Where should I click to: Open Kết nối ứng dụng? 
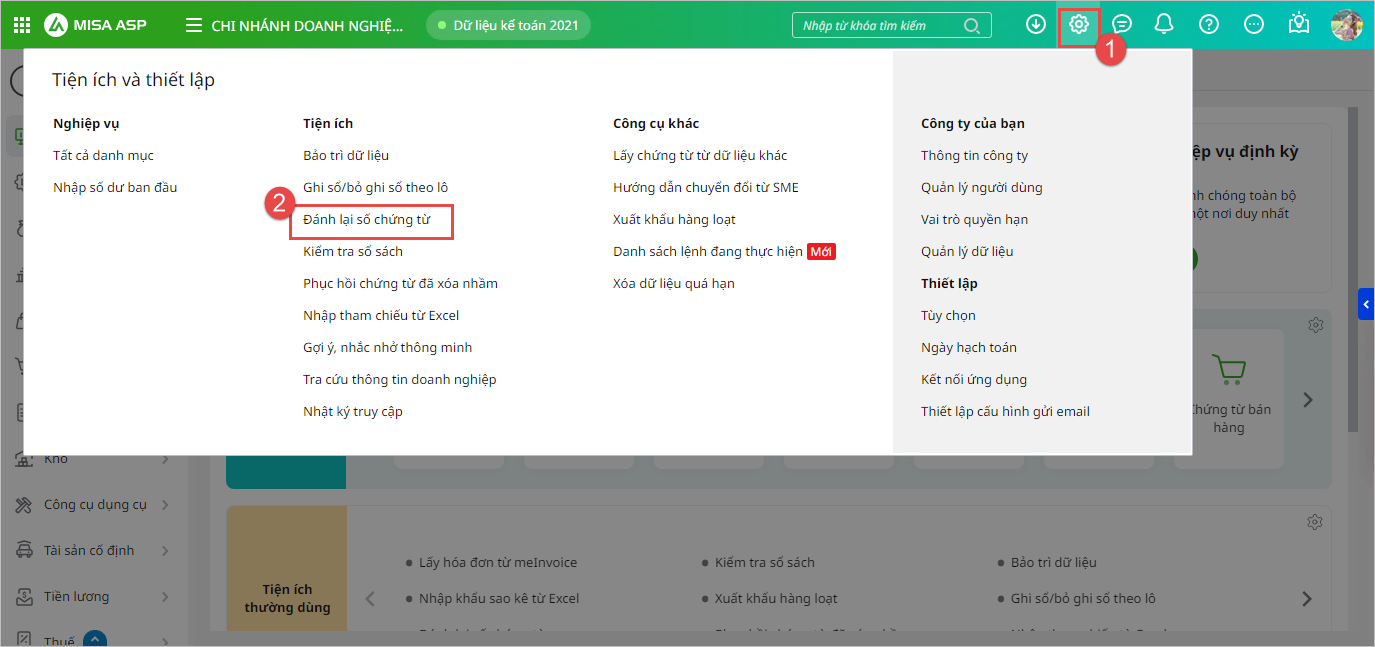coord(974,380)
